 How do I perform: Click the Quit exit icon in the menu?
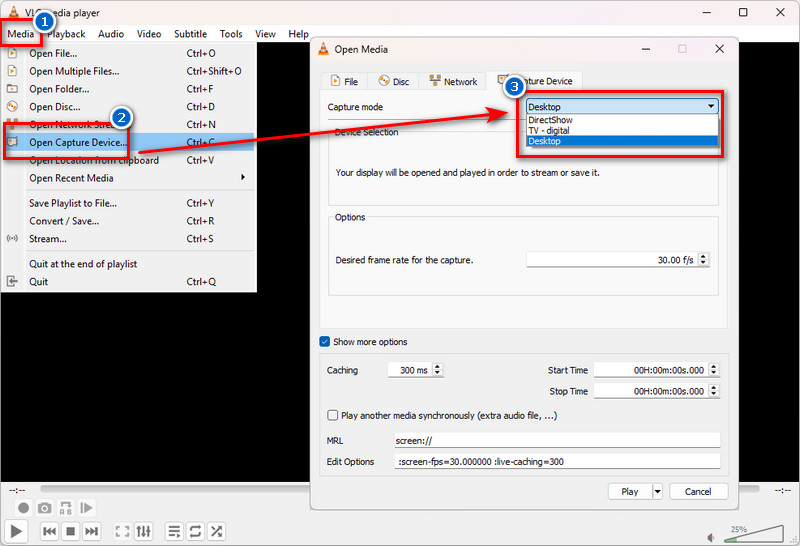tap(12, 281)
